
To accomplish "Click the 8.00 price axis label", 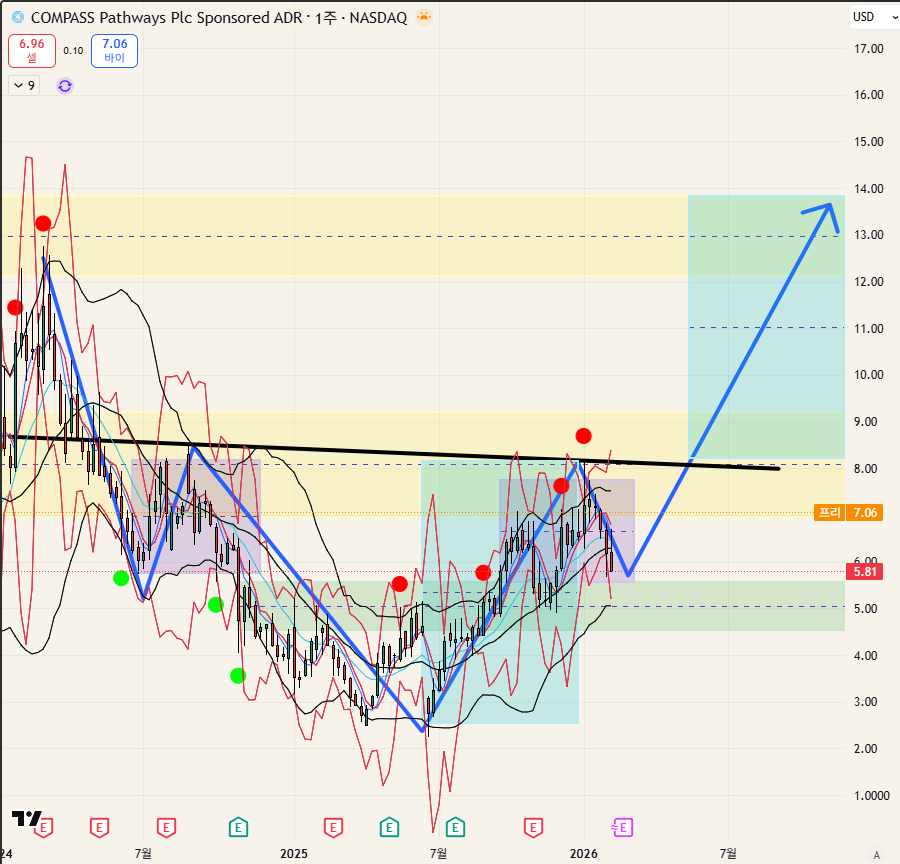I will tap(866, 468).
